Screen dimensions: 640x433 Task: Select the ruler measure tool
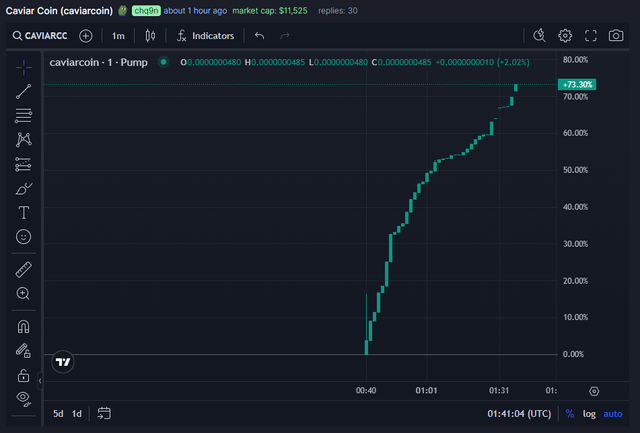[x=24, y=270]
